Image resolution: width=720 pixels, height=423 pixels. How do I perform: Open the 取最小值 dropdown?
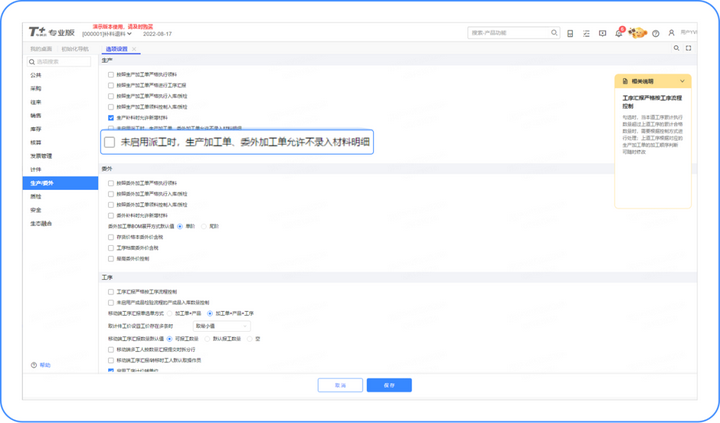click(221, 326)
